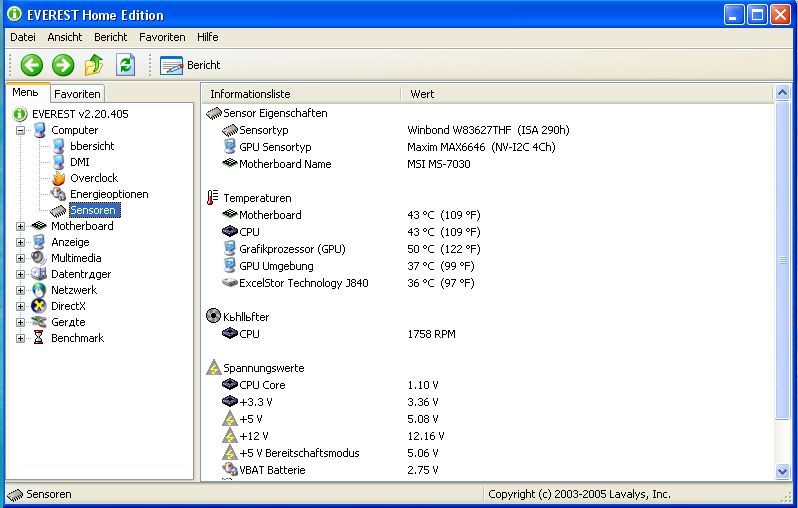This screenshot has height=508, width=798.
Task: Select the GPU Sensortyp row
Action: 275,147
